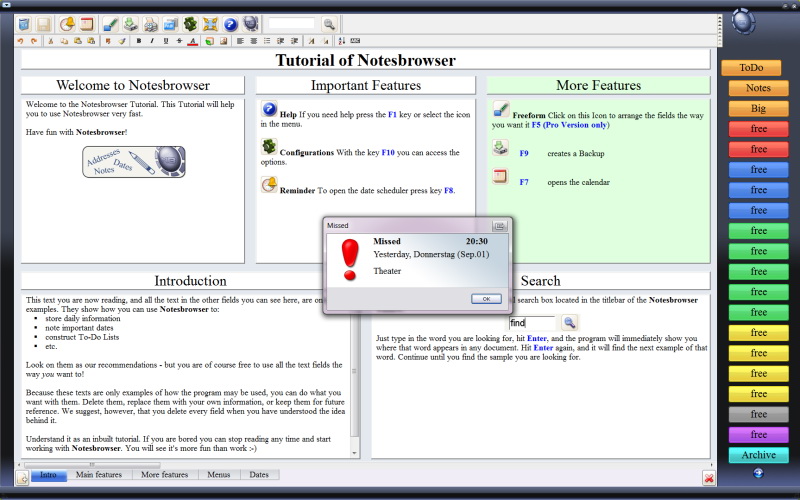Click the Missed dialog title bar icon
The width and height of the screenshot is (800, 500).
pyautogui.click(x=499, y=226)
